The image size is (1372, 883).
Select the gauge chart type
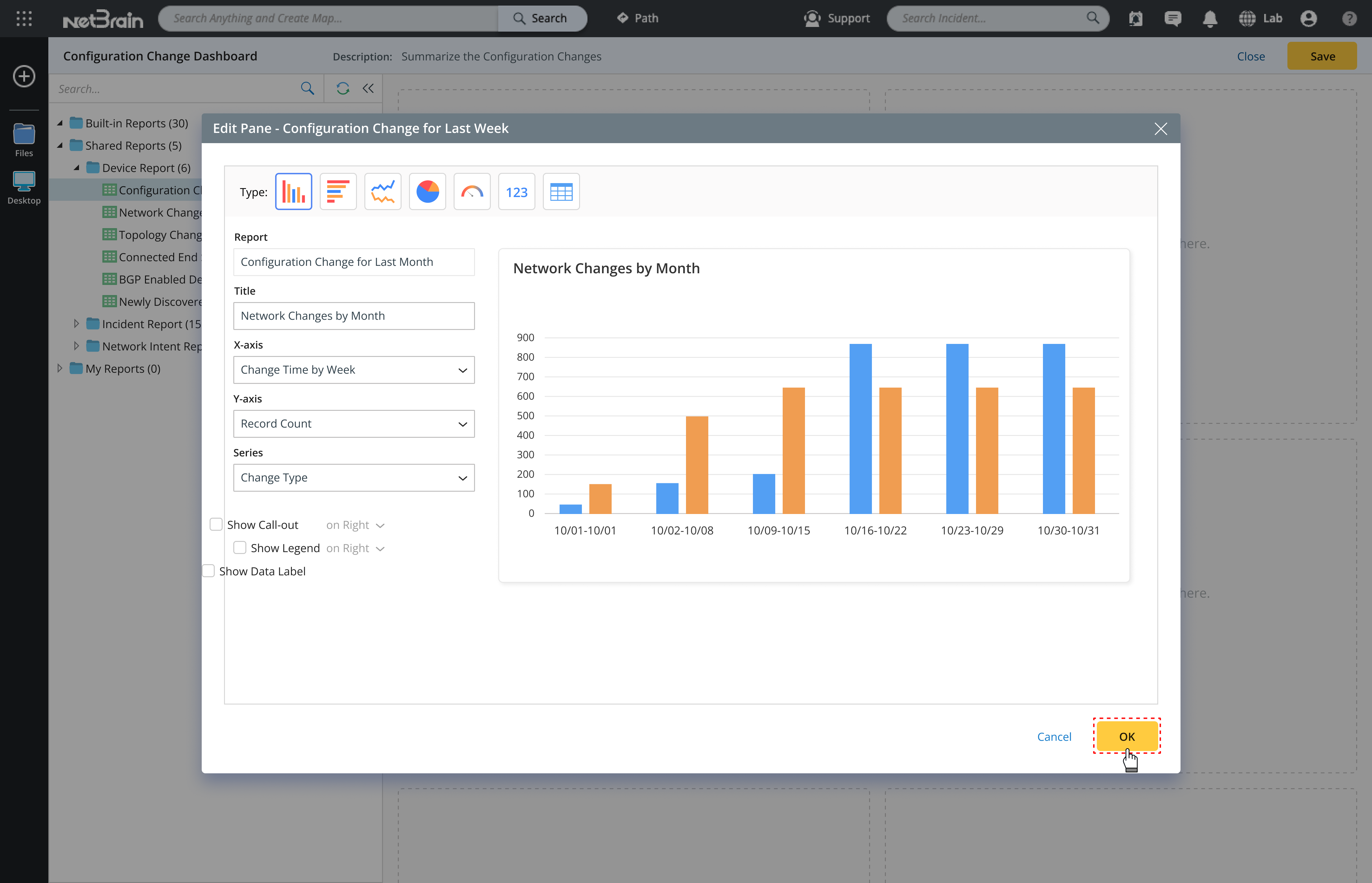pyautogui.click(x=472, y=191)
